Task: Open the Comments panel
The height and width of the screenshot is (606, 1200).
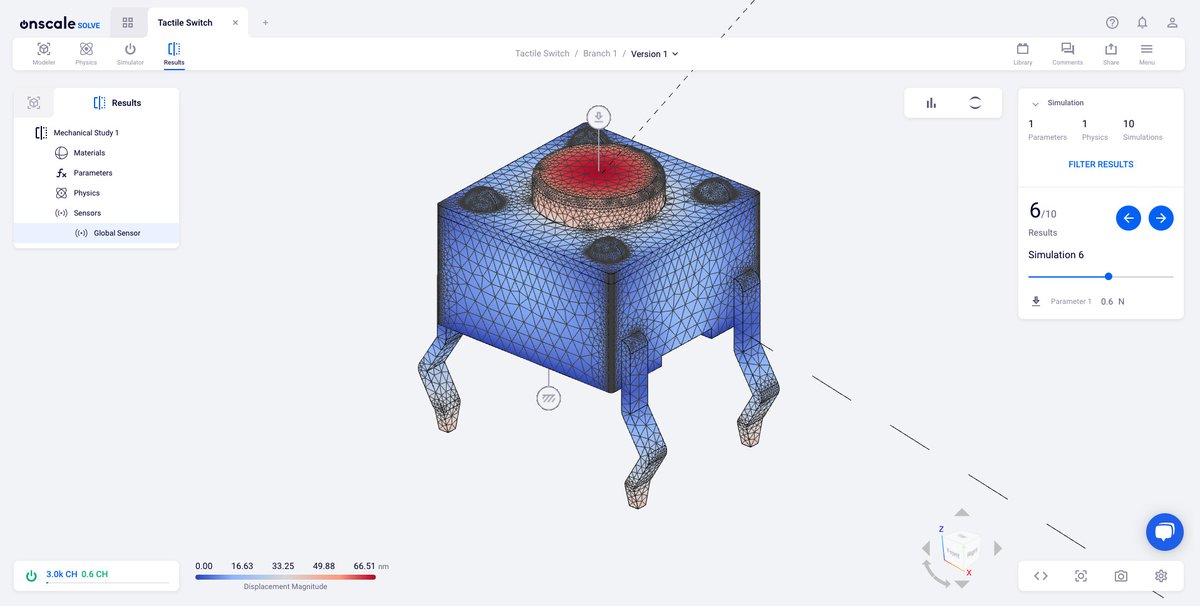Action: click(x=1067, y=53)
